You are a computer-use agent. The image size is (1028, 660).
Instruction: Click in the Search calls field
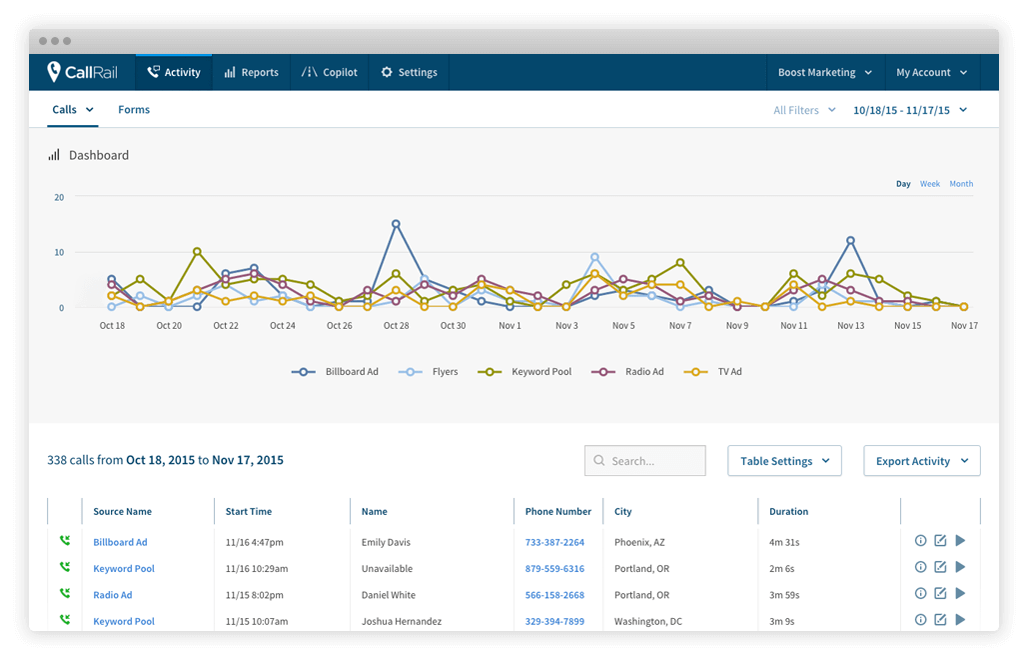[x=645, y=461]
